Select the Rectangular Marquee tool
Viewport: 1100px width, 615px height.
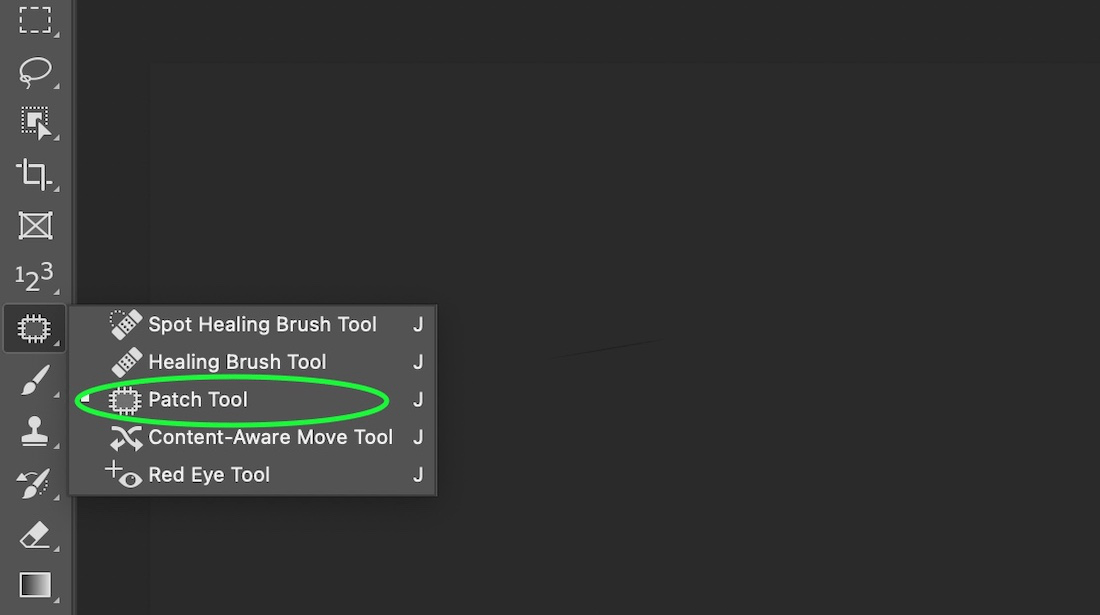[x=35, y=21]
